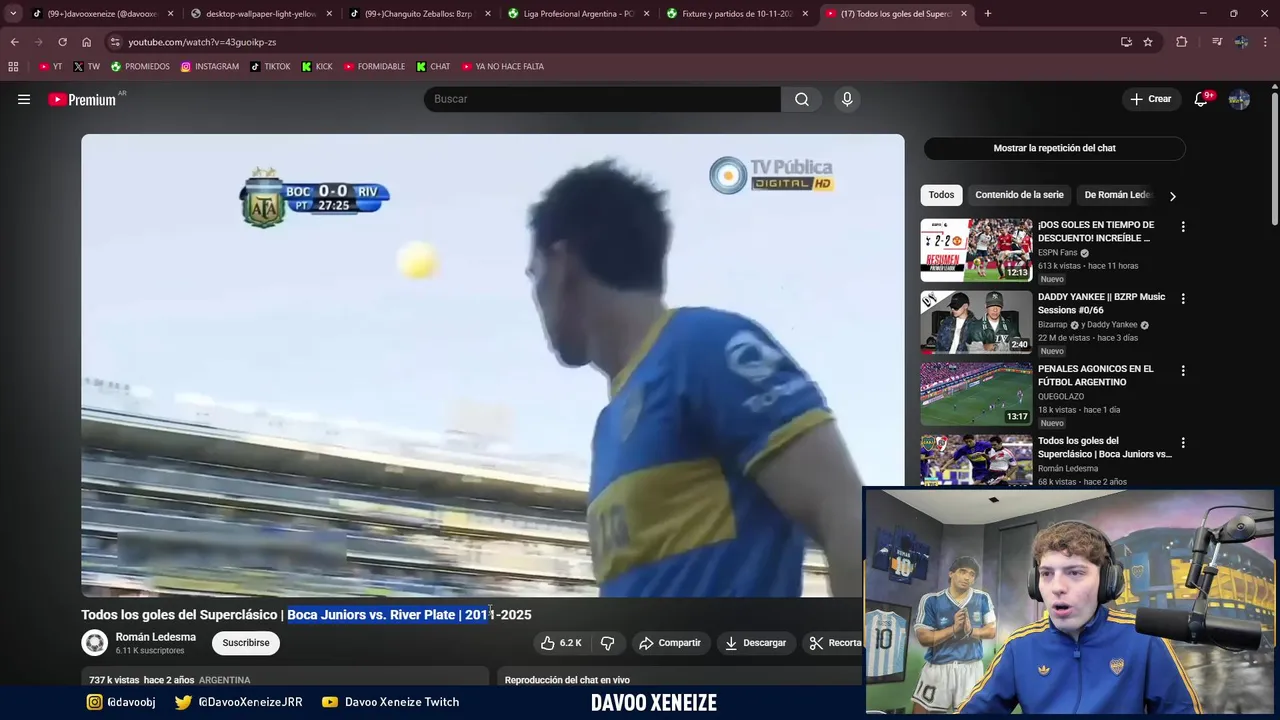Bookmark this page with star icon
This screenshot has height=720, width=1280.
(1148, 42)
